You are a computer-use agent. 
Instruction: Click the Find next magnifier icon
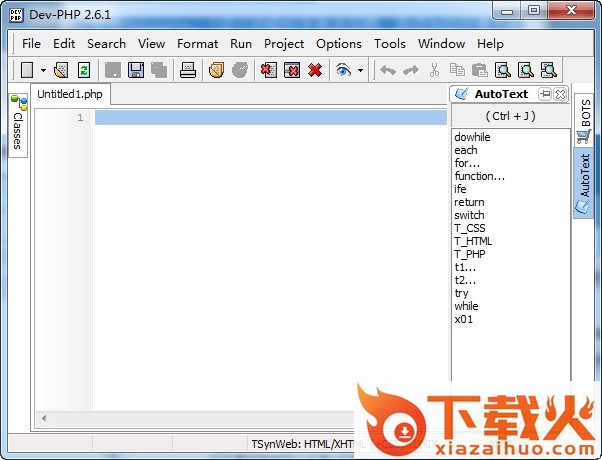[x=526, y=70]
